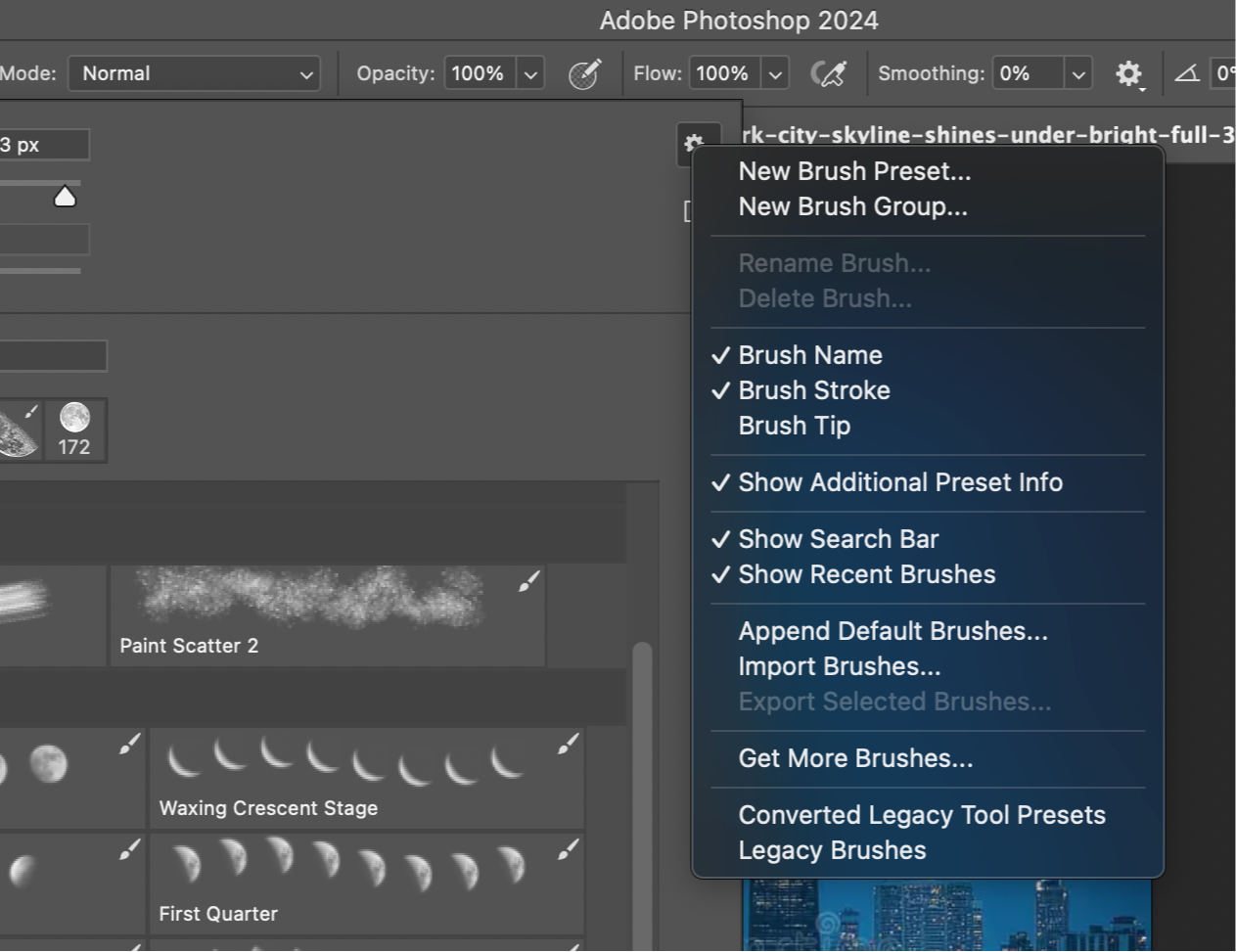Open the blend Mode dropdown

(194, 73)
